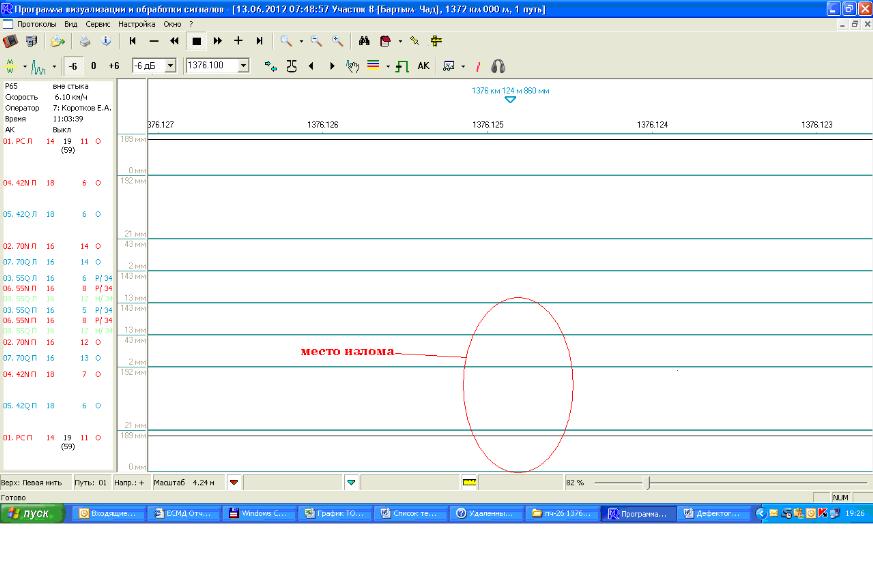Click the print icon in toolbar
Screen dimensions: 873x572
coord(85,41)
